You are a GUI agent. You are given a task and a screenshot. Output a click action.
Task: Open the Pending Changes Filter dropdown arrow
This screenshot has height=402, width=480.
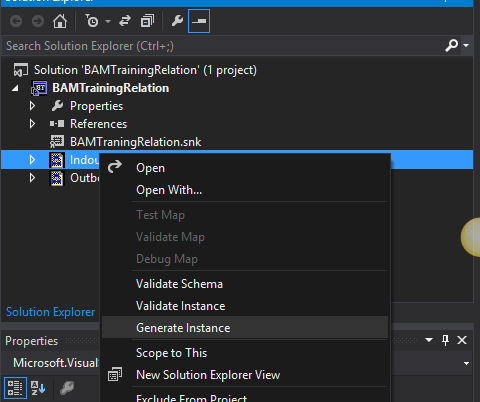coord(108,21)
